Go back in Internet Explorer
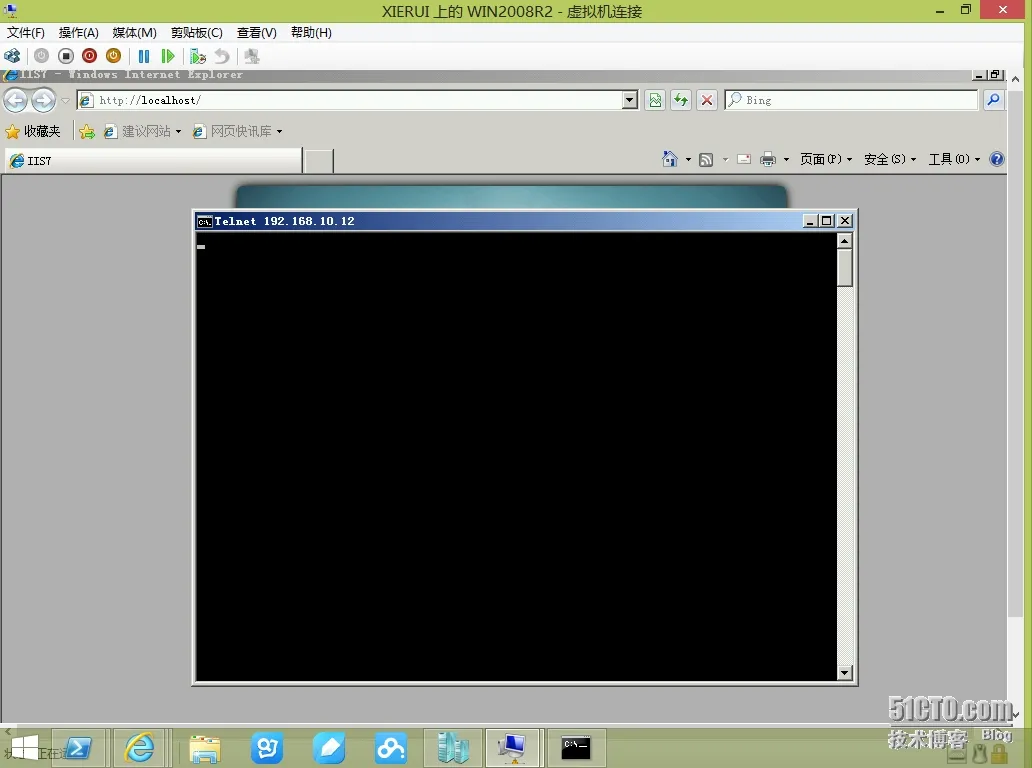The width and height of the screenshot is (1032, 768). point(16,100)
